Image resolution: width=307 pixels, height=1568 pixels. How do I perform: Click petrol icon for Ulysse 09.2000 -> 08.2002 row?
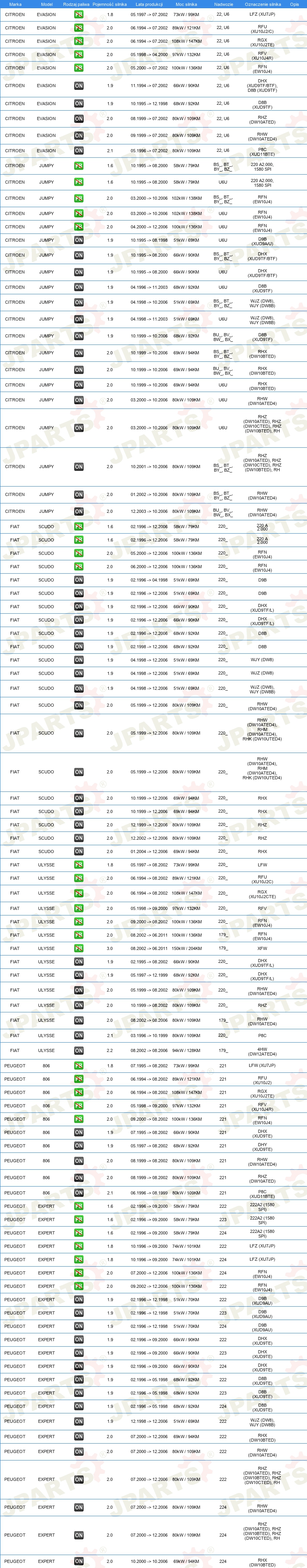pyautogui.click(x=79, y=922)
